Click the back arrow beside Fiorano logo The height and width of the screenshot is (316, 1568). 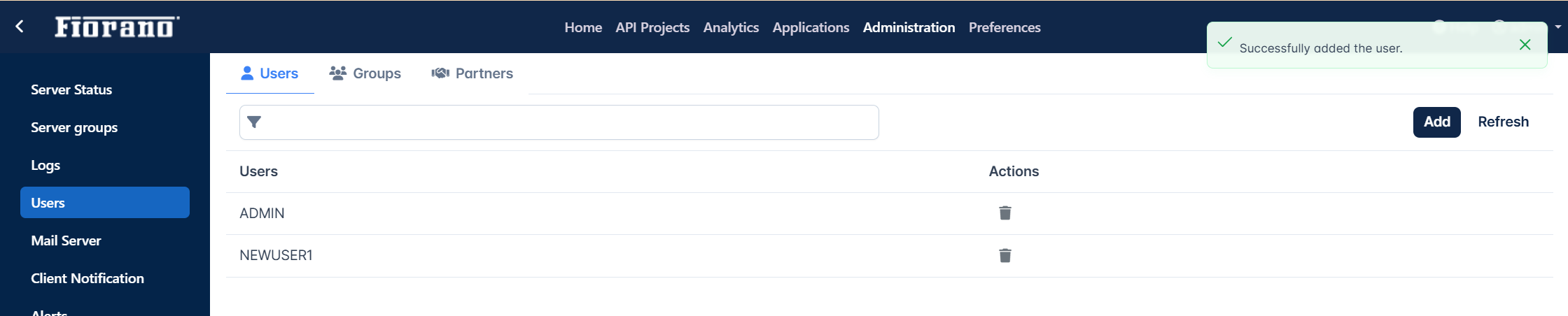click(20, 27)
